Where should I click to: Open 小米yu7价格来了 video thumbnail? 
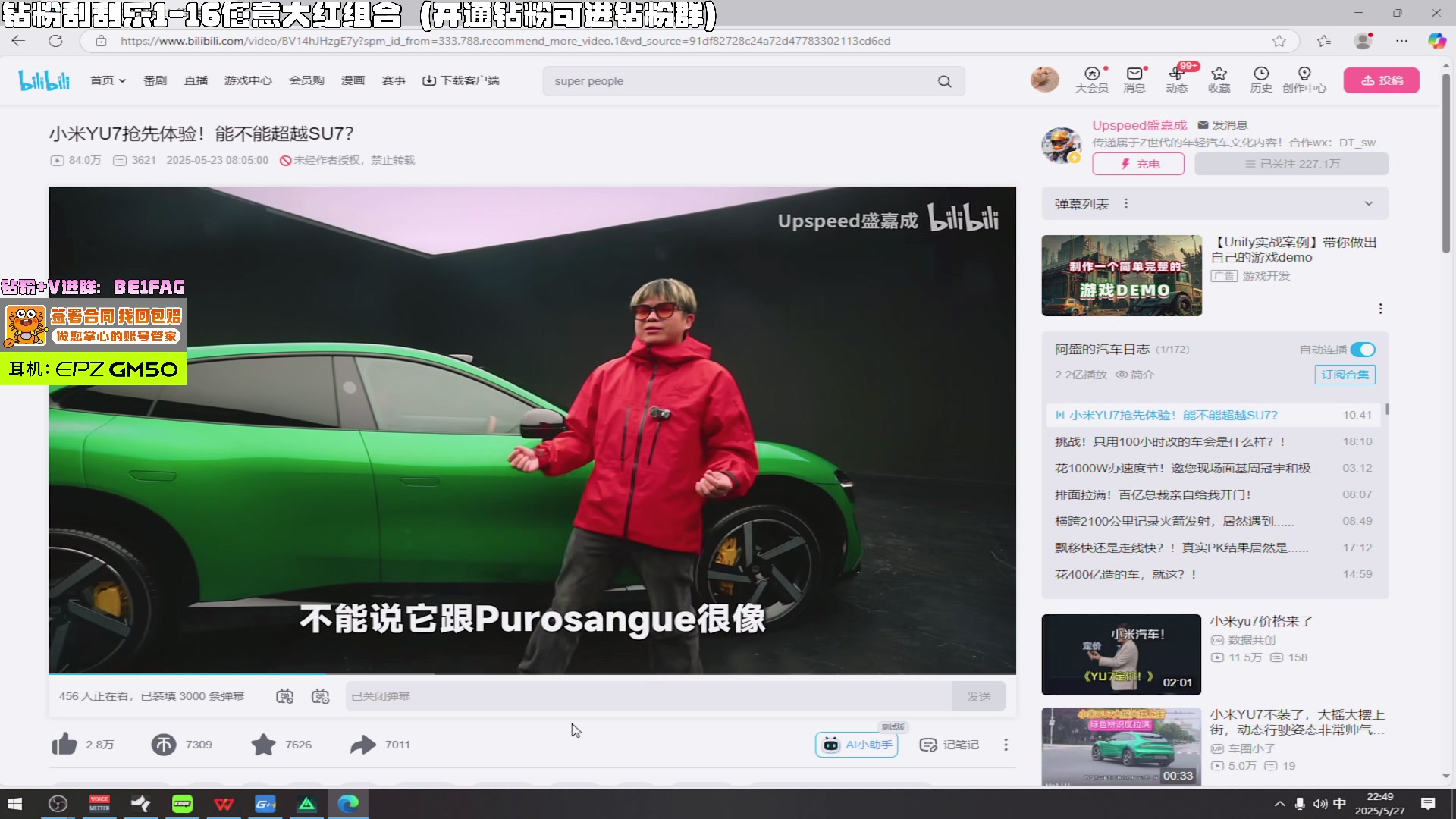(1122, 654)
